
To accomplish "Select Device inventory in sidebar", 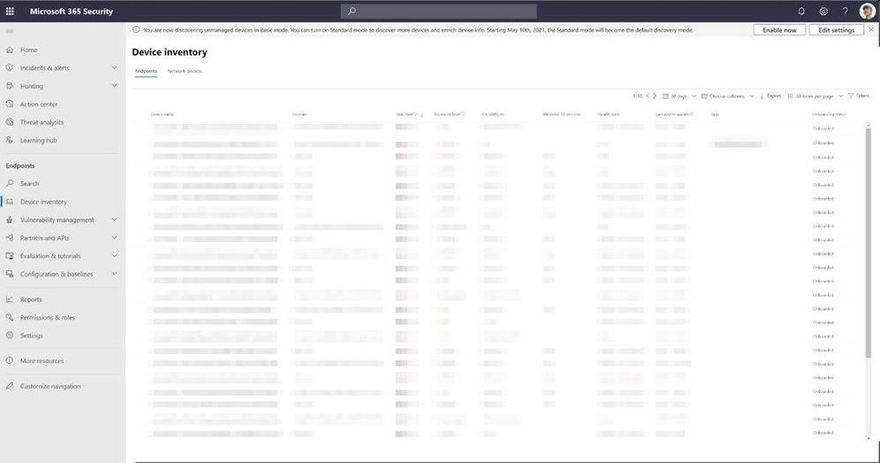I will pyautogui.click(x=43, y=202).
